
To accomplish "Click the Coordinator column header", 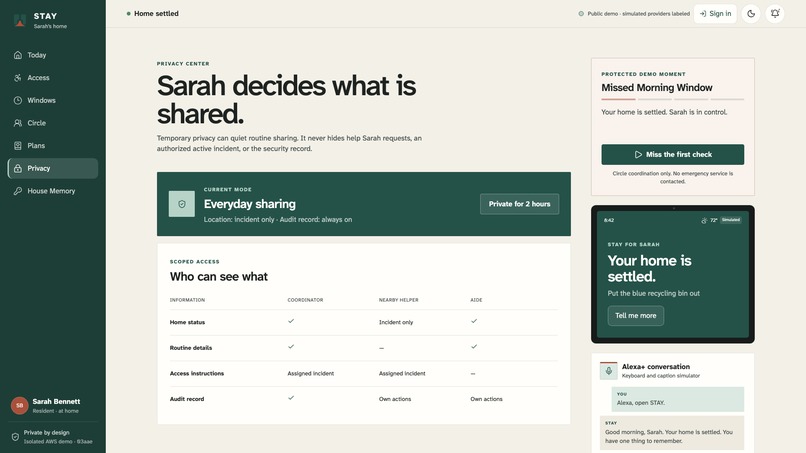I will pyautogui.click(x=305, y=300).
